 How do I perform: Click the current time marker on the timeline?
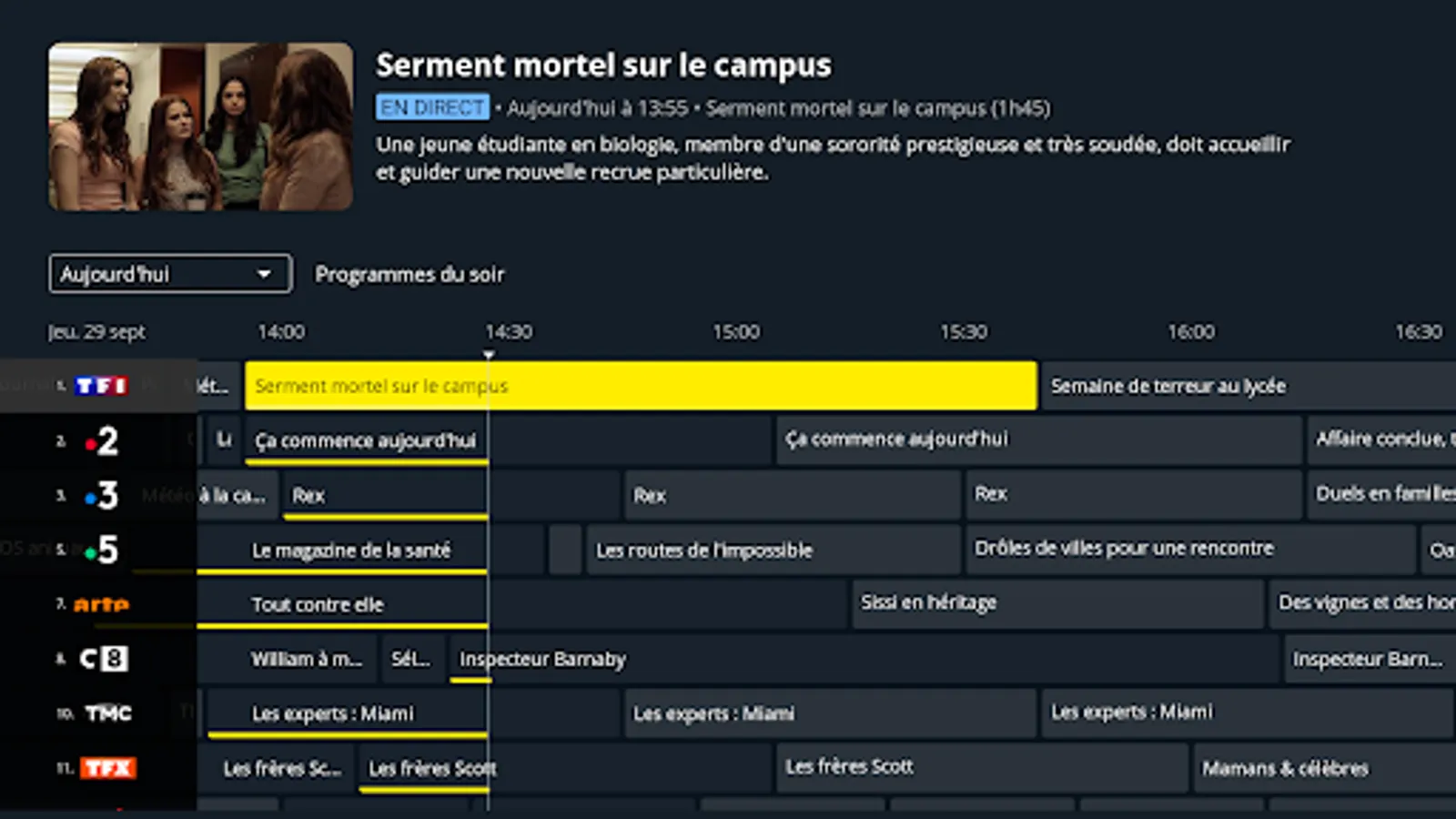coord(489,355)
